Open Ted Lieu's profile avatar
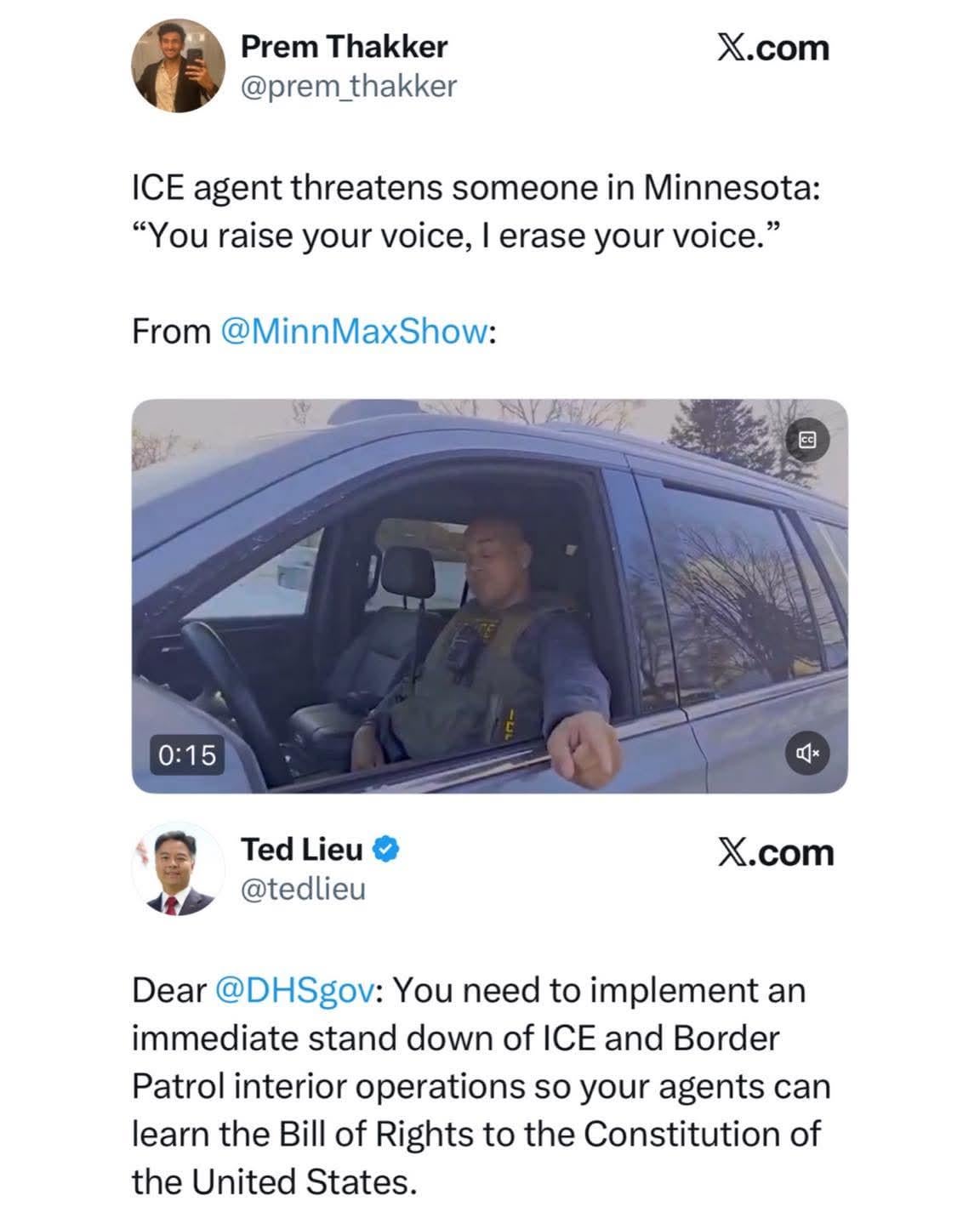Screen dimensions: 980x1218 178,870
